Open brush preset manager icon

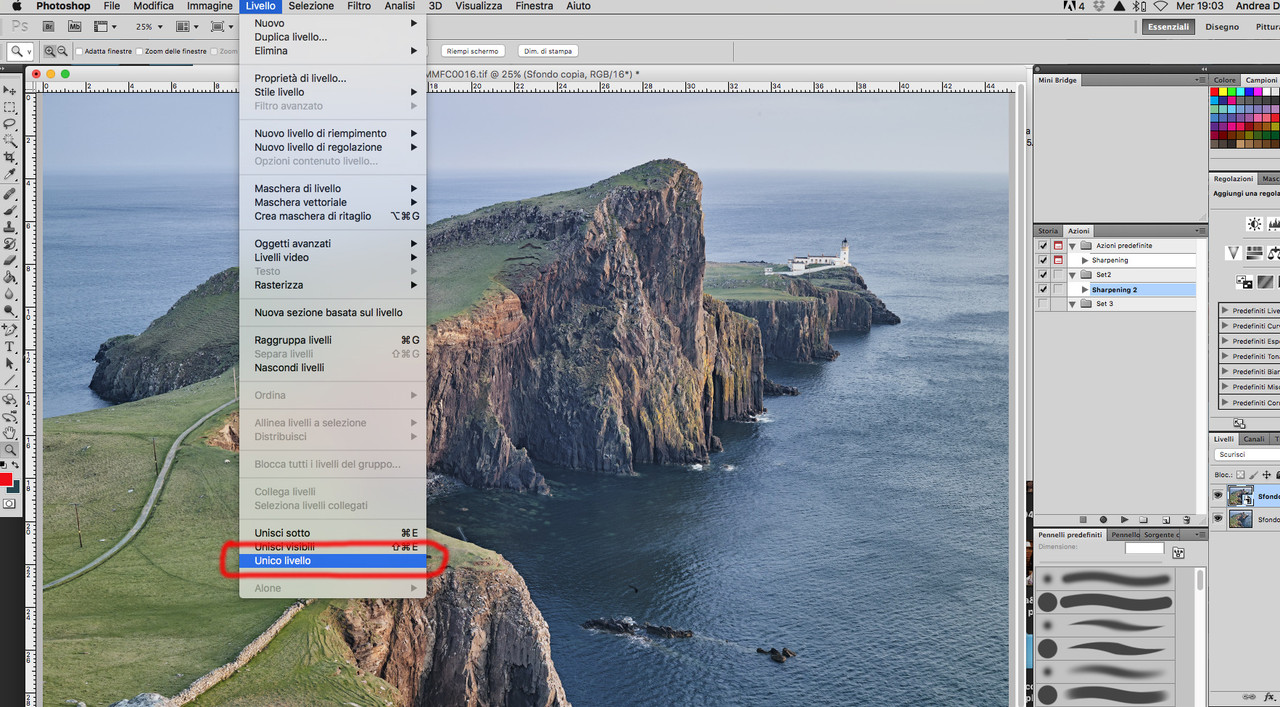(x=1178, y=553)
